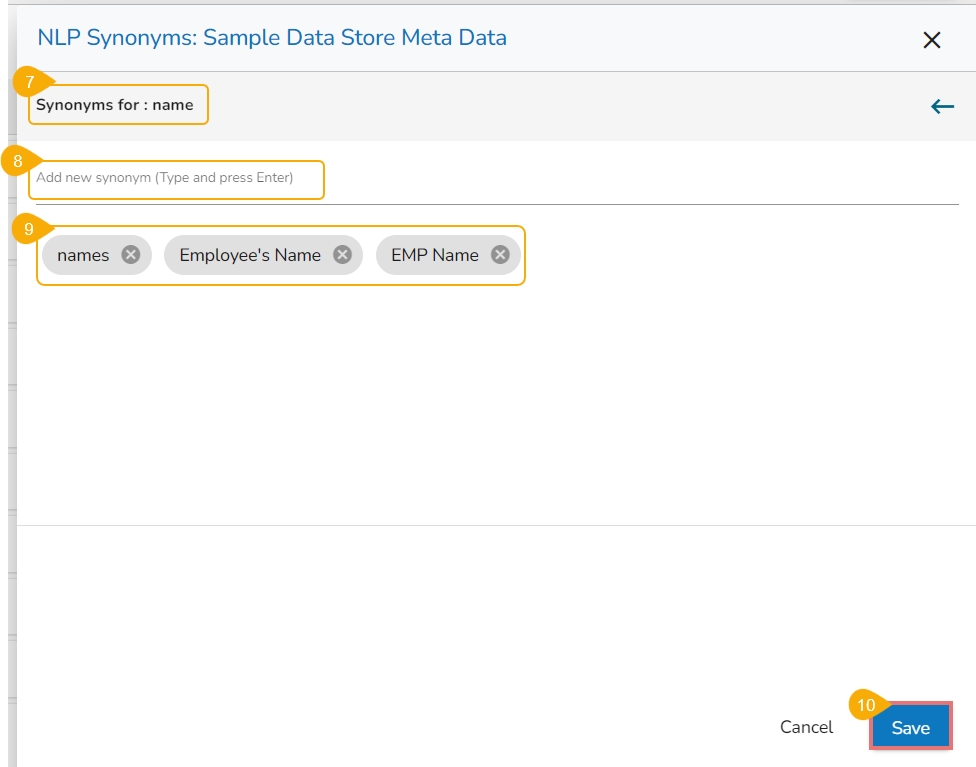Select the "names" chip label
The height and width of the screenshot is (767, 976).
83,255
